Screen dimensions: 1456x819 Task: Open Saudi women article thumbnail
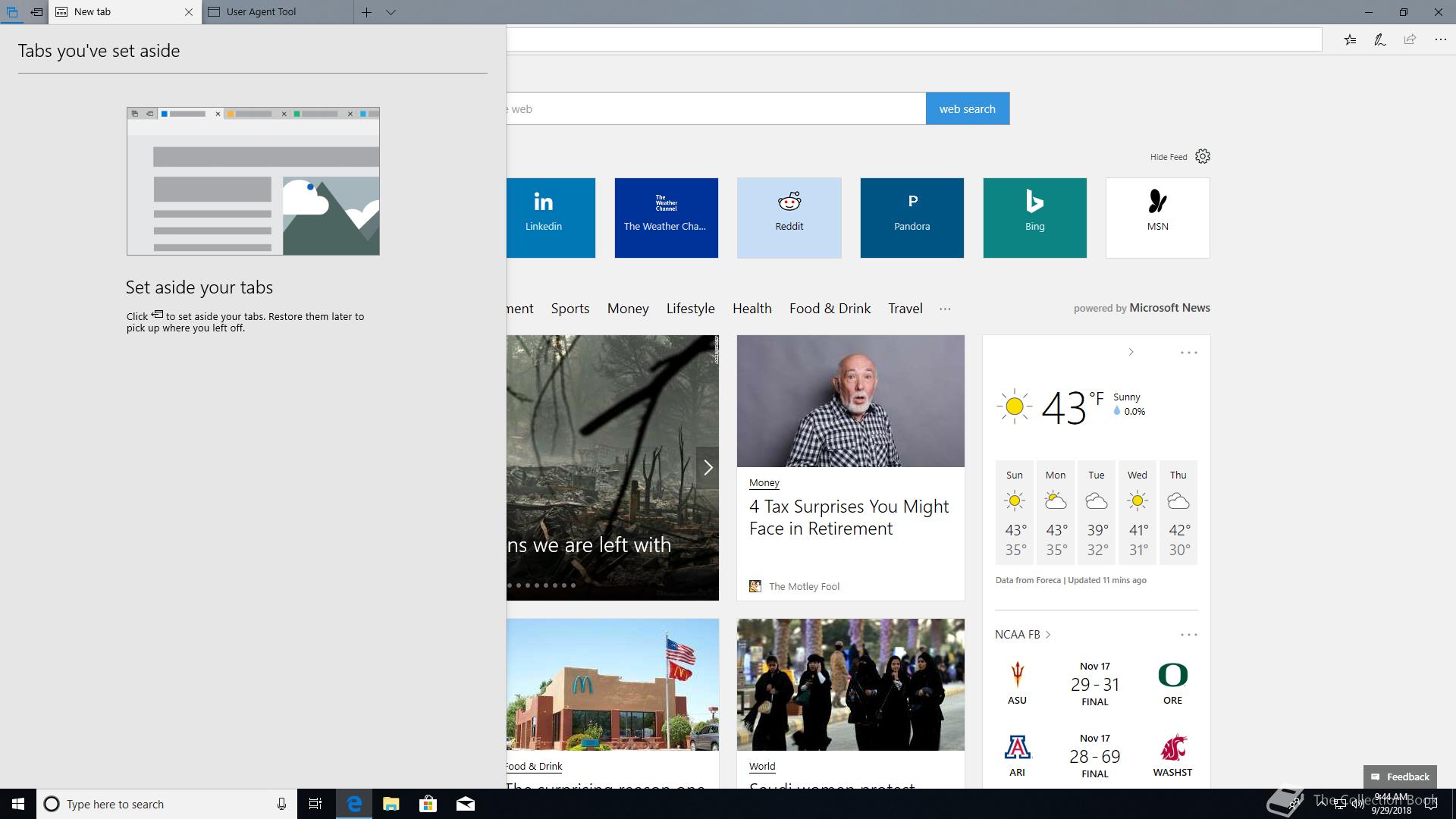tap(851, 685)
